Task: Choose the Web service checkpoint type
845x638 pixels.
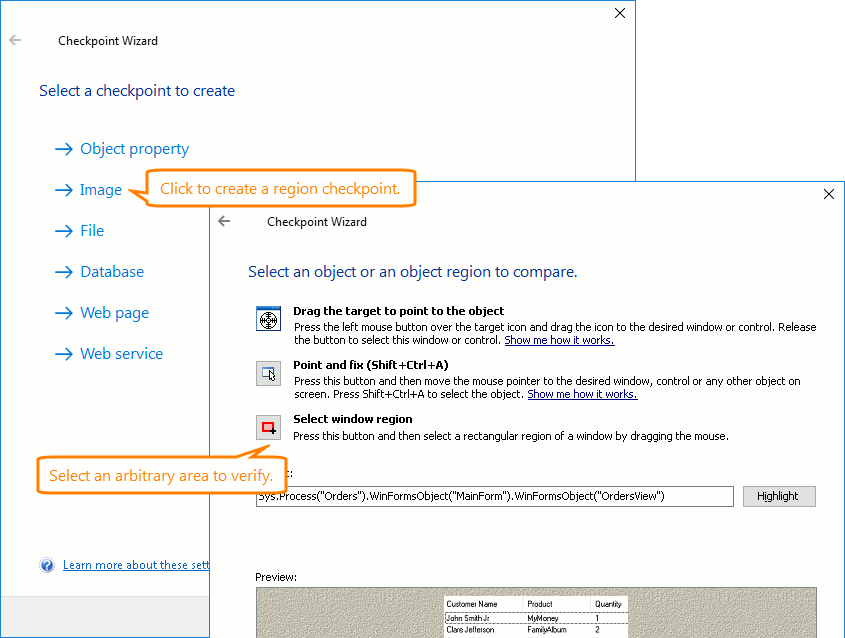Action: (120, 353)
